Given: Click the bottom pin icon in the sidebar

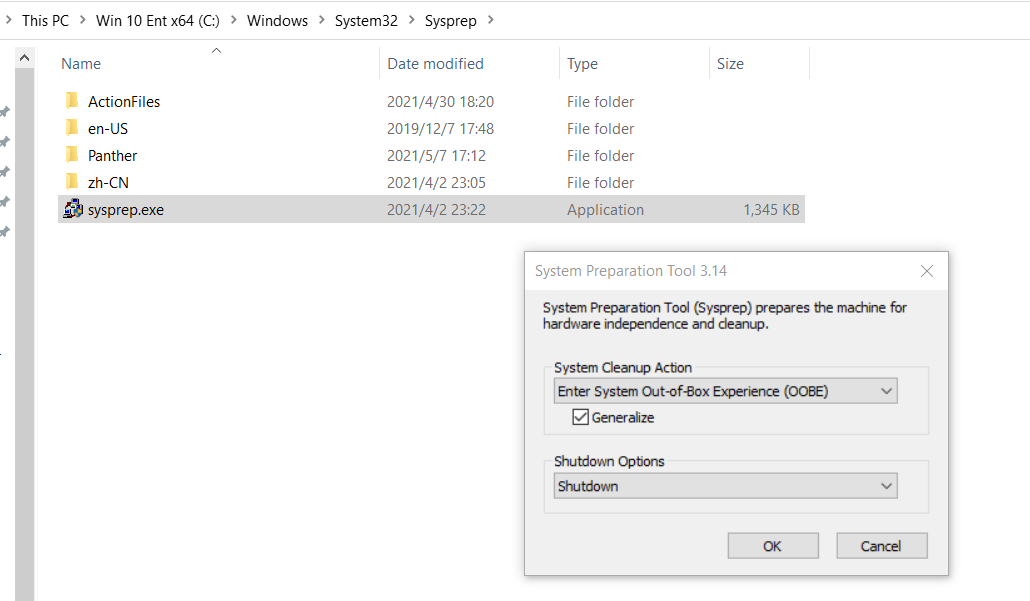Looking at the screenshot, I should tap(5, 231).
